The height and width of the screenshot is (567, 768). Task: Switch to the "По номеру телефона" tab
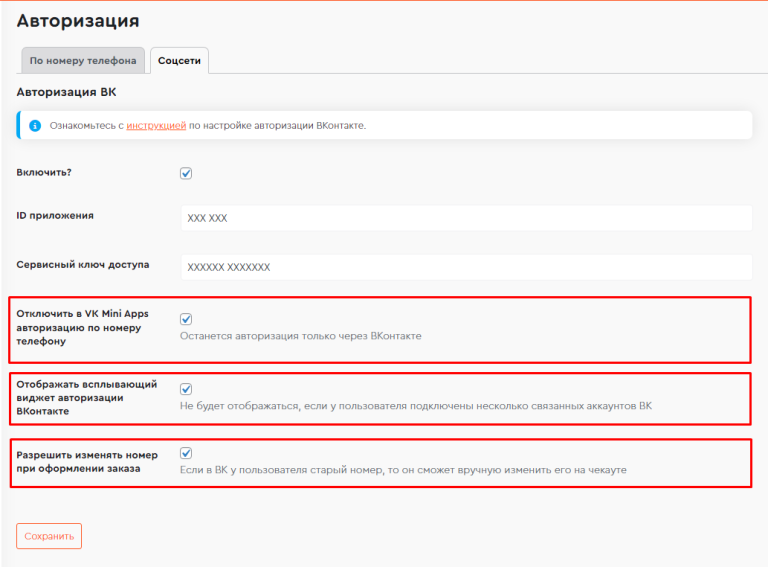[83, 61]
